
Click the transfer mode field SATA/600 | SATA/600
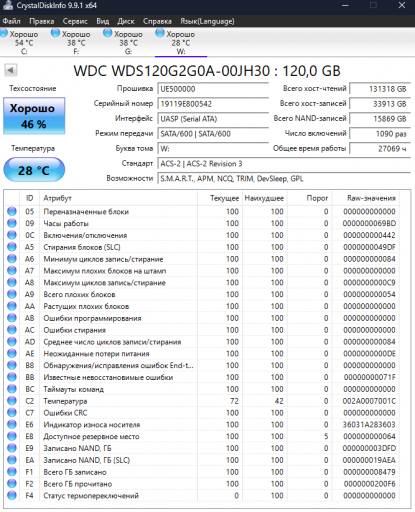(213, 134)
